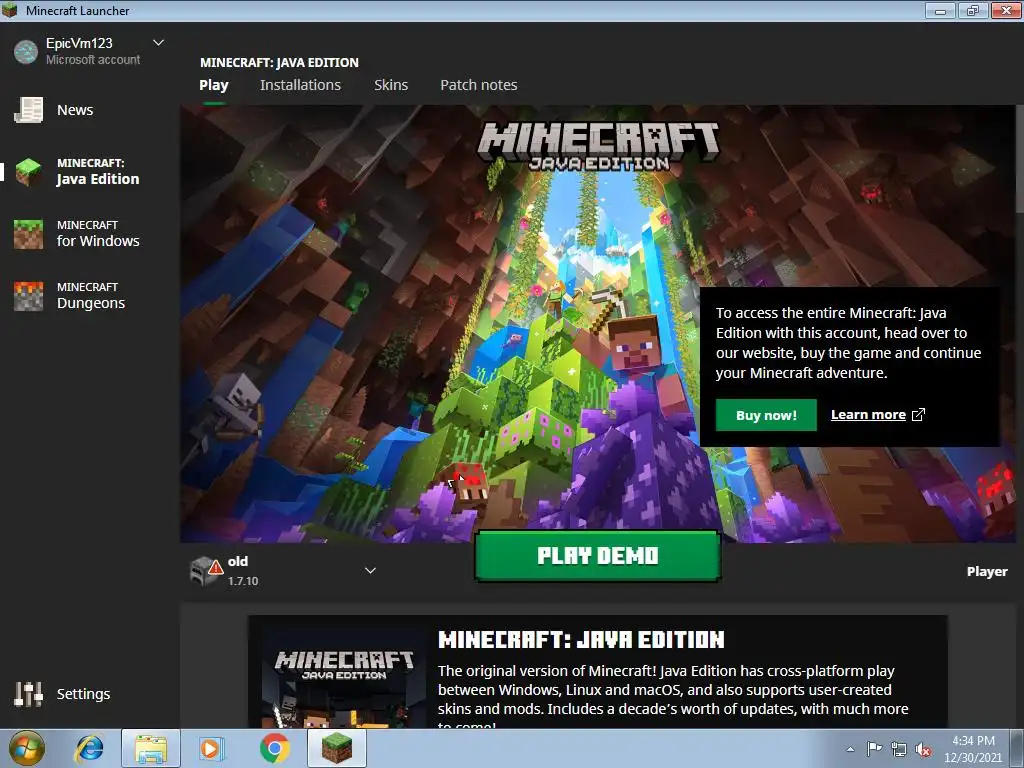
Task: Click Minecraft Launcher taskbar button
Action: tap(337, 748)
